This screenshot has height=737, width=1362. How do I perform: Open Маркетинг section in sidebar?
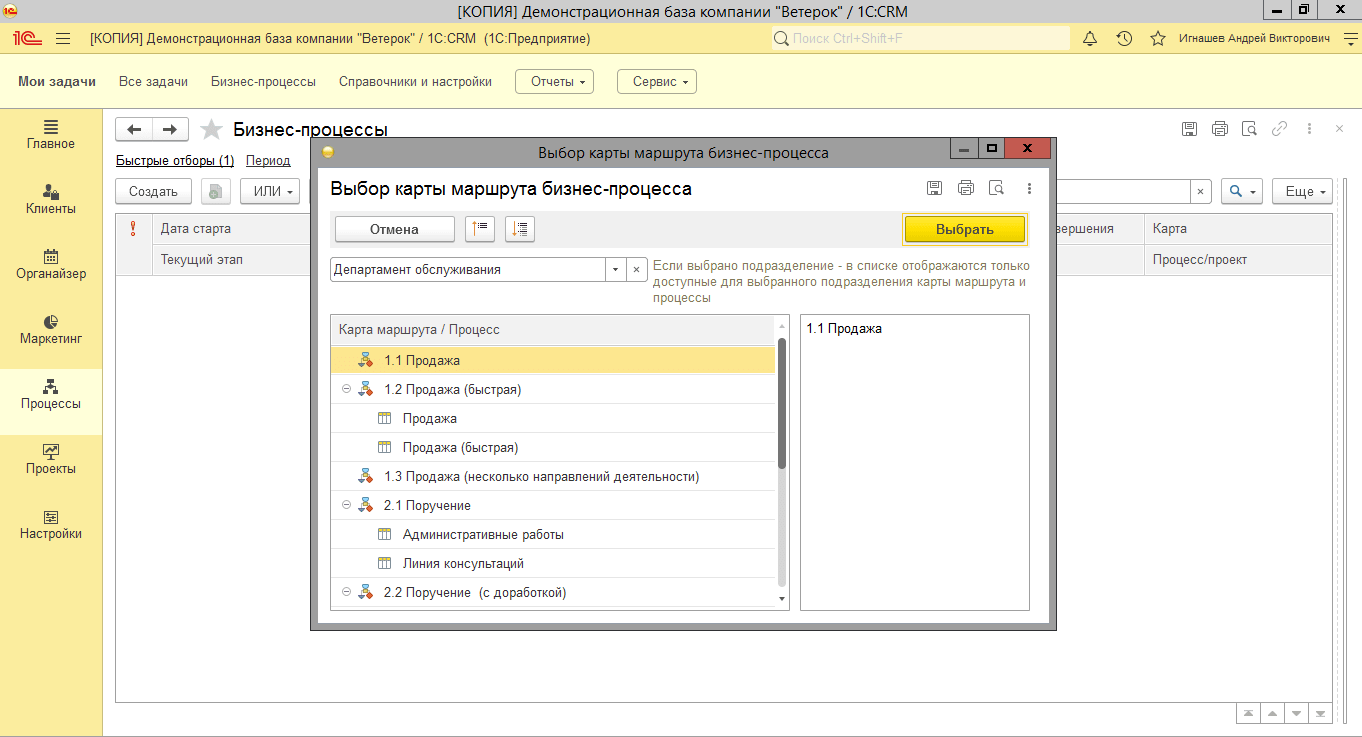click(x=51, y=329)
